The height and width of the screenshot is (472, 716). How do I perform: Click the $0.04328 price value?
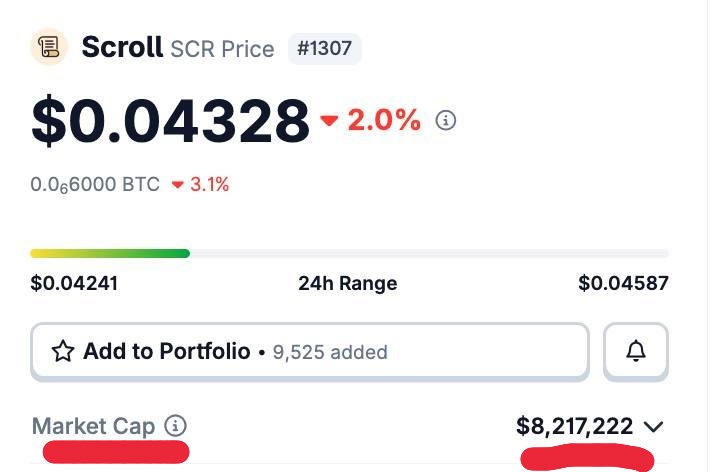click(x=170, y=120)
